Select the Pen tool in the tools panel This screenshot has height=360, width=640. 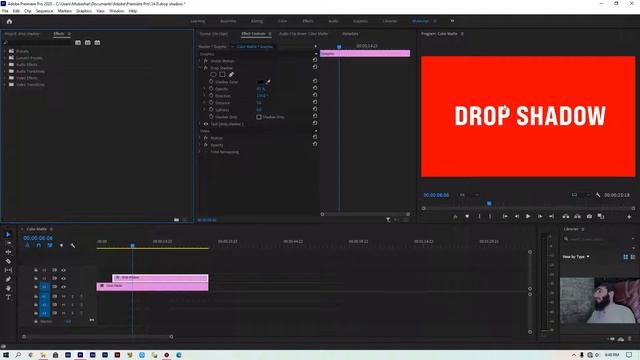(x=8, y=279)
